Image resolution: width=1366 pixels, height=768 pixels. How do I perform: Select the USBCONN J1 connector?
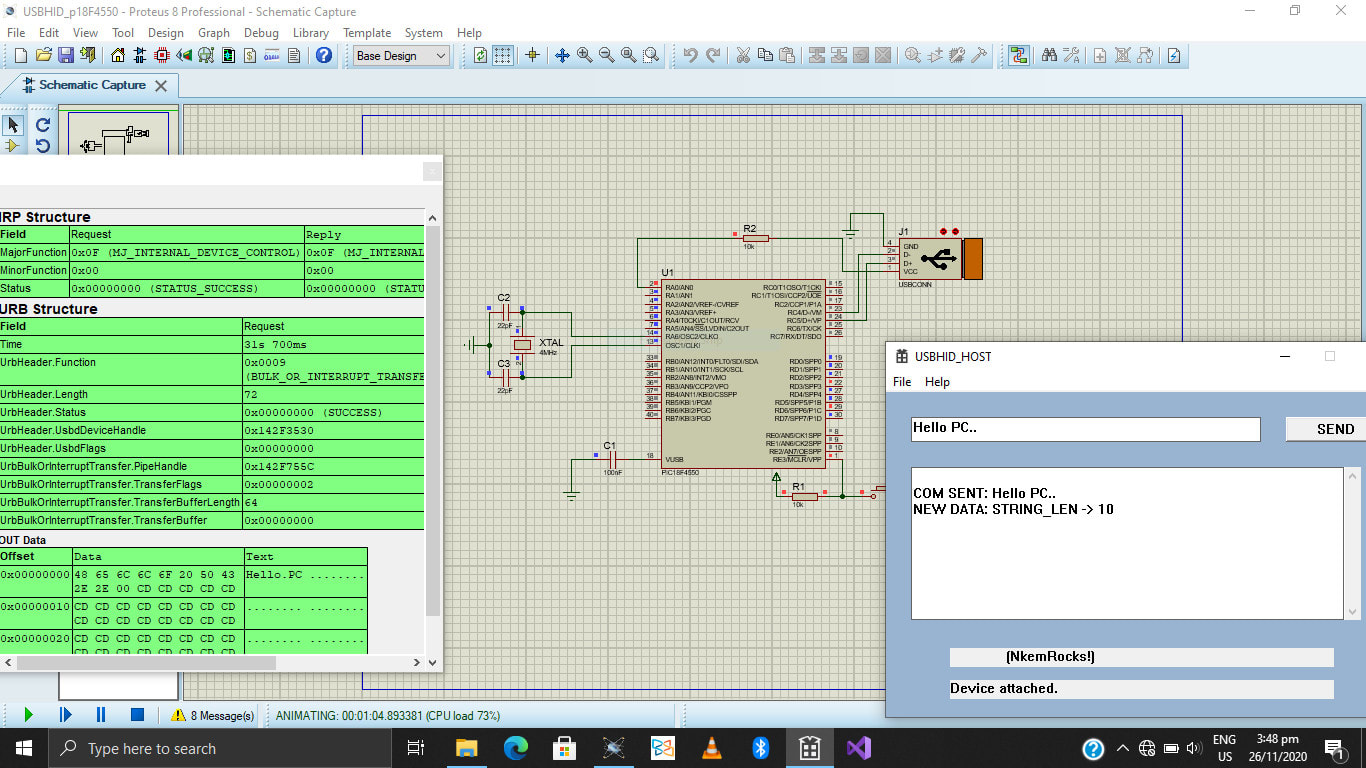pos(940,259)
